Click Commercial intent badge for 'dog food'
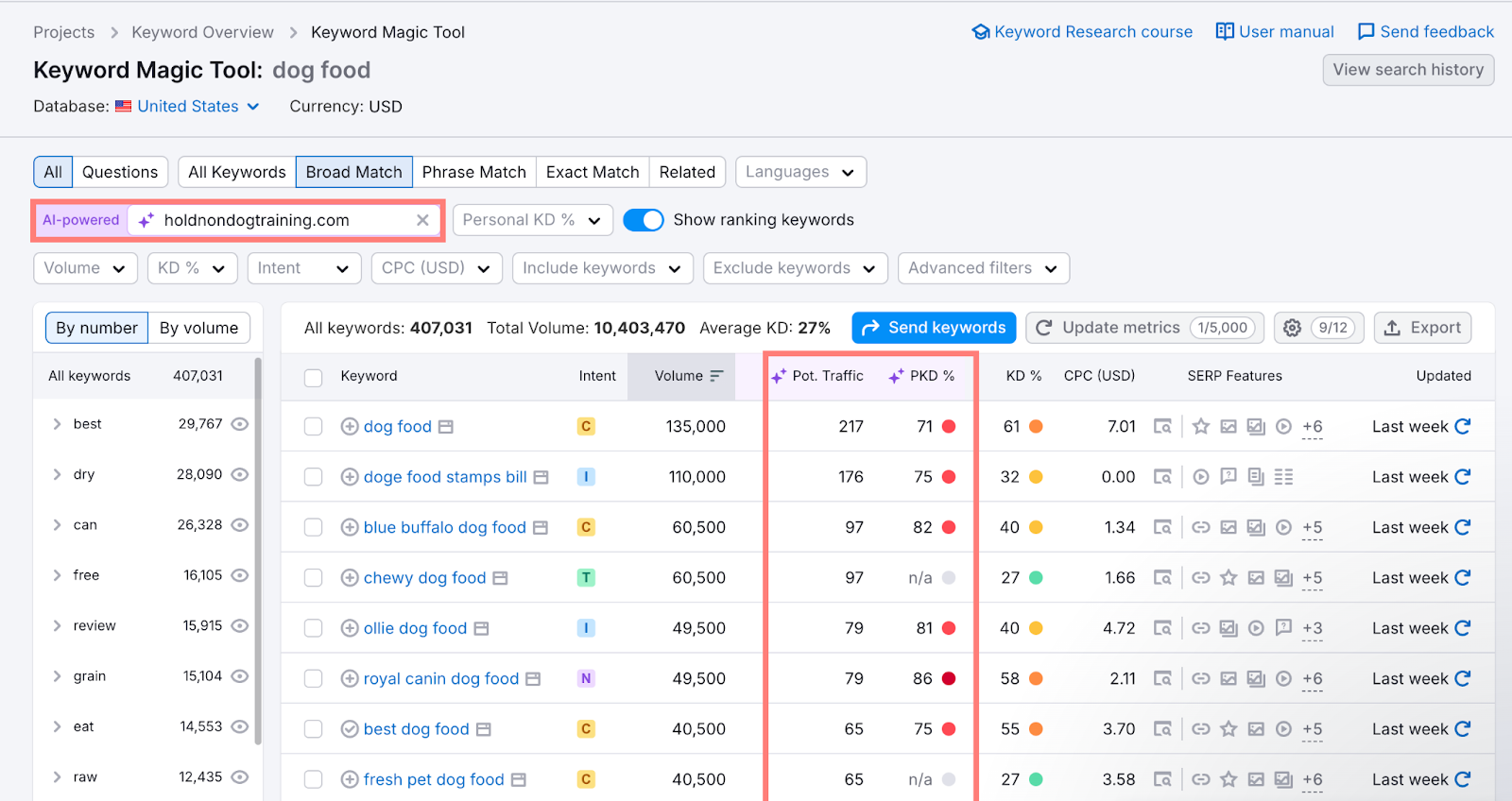 586,427
